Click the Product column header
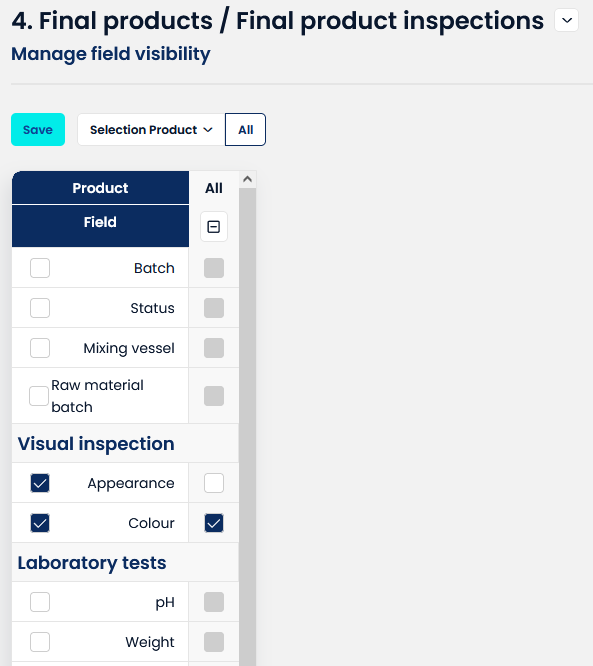The width and height of the screenshot is (593, 666). tap(100, 188)
